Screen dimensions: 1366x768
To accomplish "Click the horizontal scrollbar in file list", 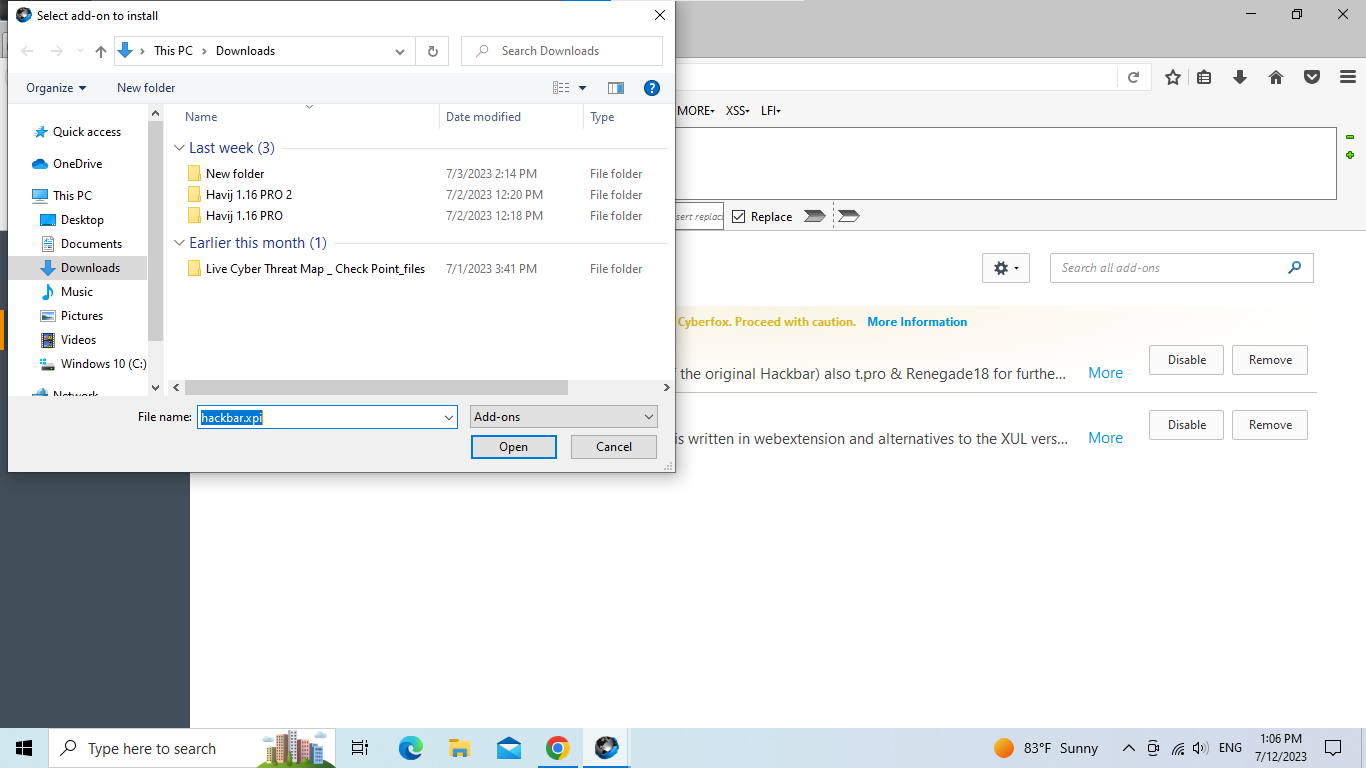I will 376,387.
